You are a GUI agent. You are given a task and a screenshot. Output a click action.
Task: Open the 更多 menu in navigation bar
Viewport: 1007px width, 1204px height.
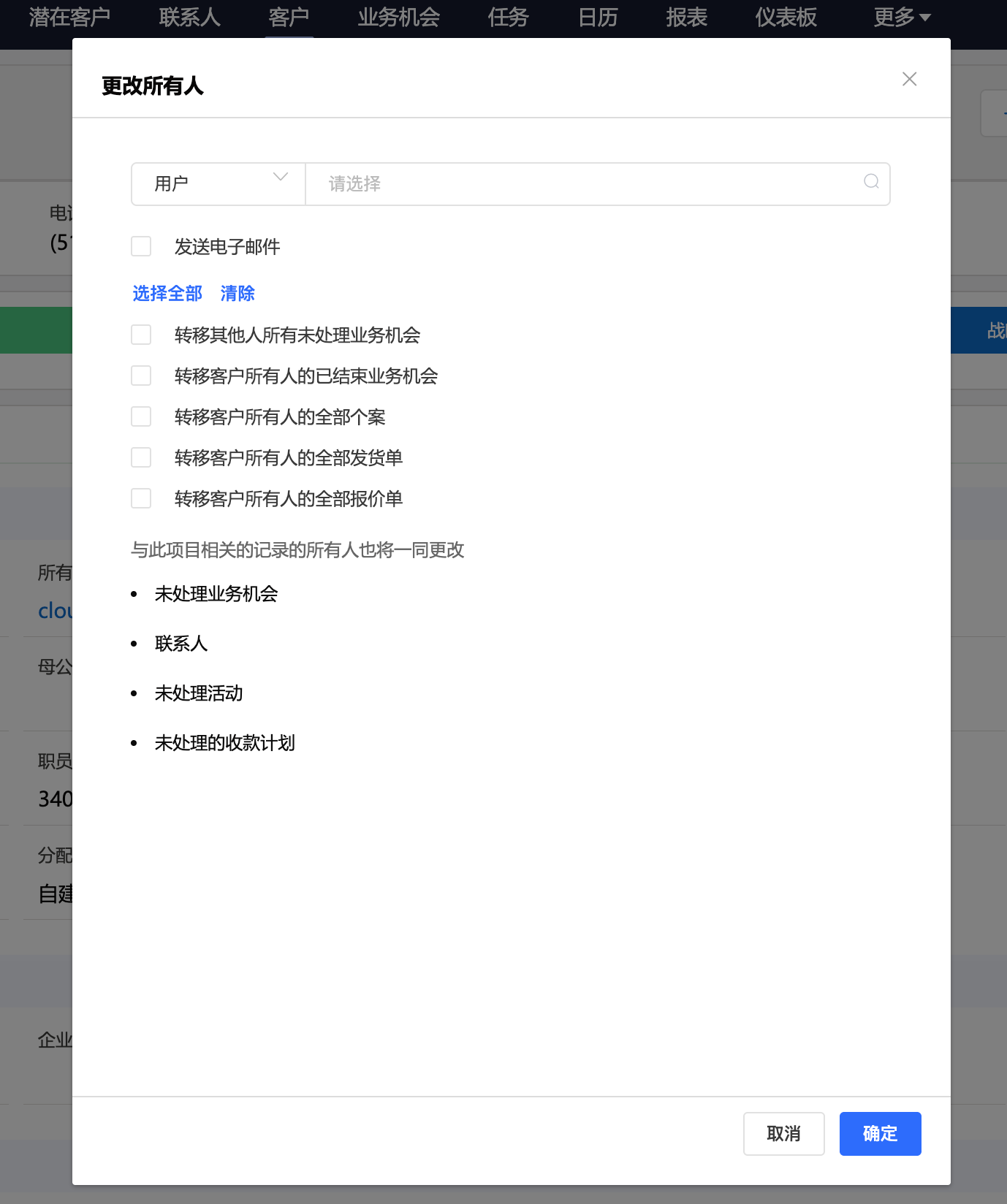[x=901, y=18]
